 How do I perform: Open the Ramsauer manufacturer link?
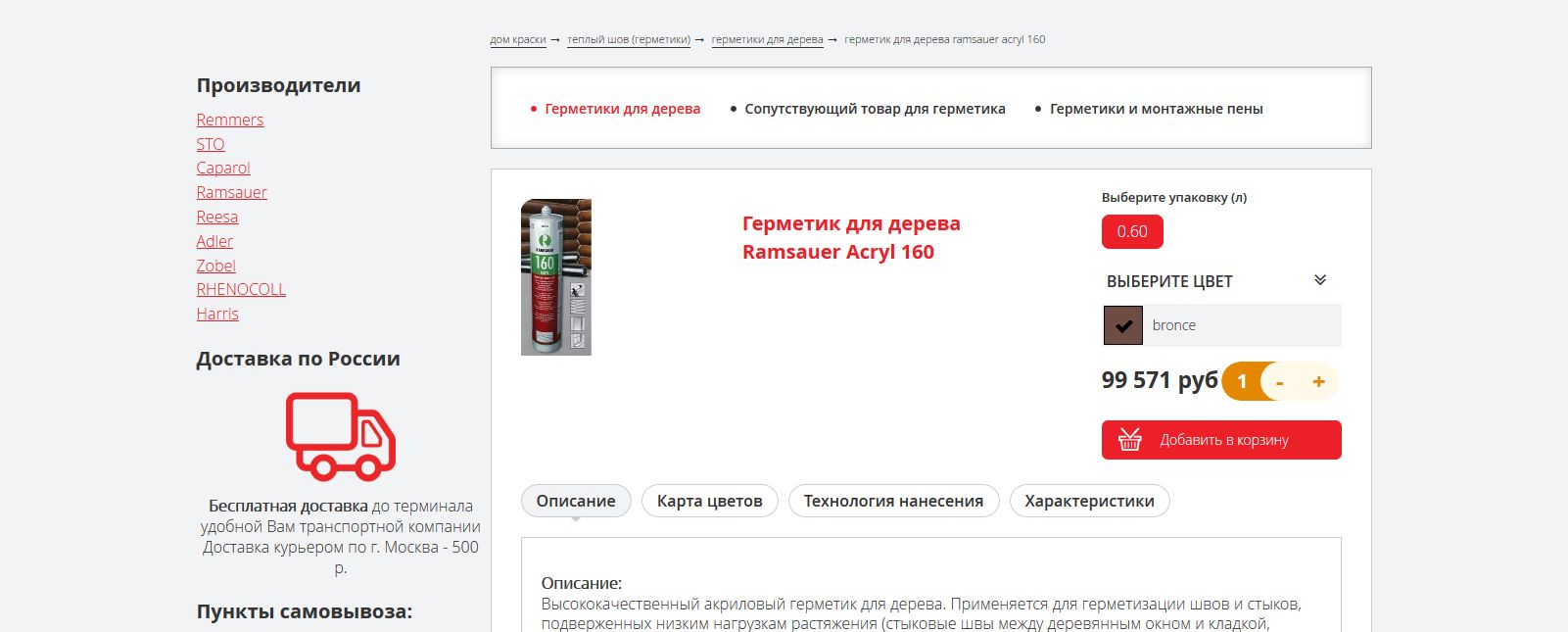pyautogui.click(x=232, y=192)
